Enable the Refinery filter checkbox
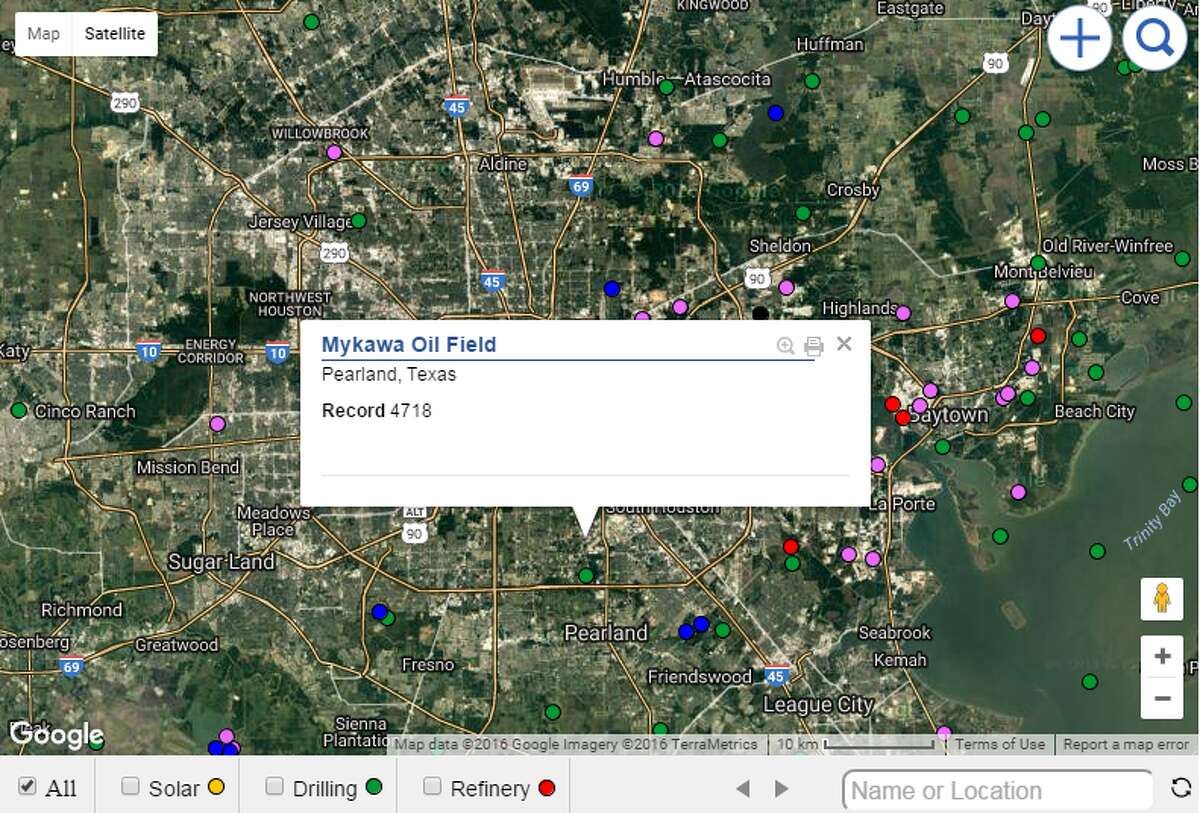This screenshot has height=813, width=1200. tap(432, 787)
